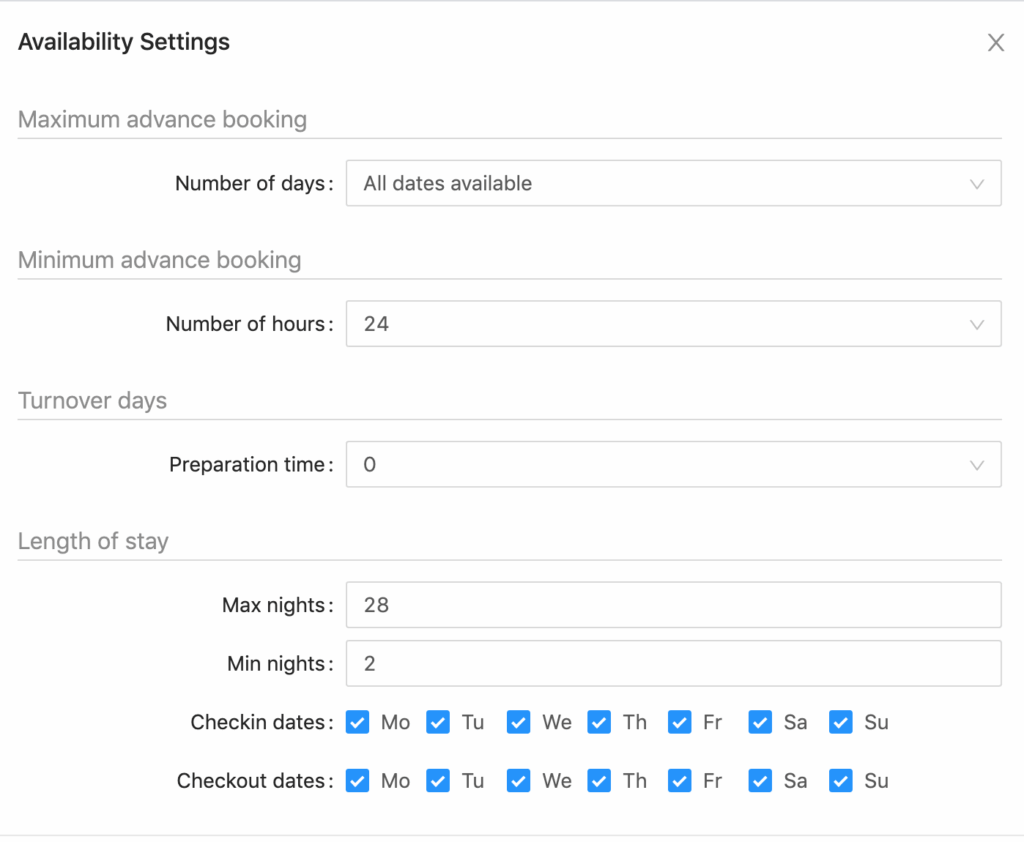Screen dimensions: 1024x842
Task: Uncheck Monday in Checkin dates
Action: (x=358, y=722)
